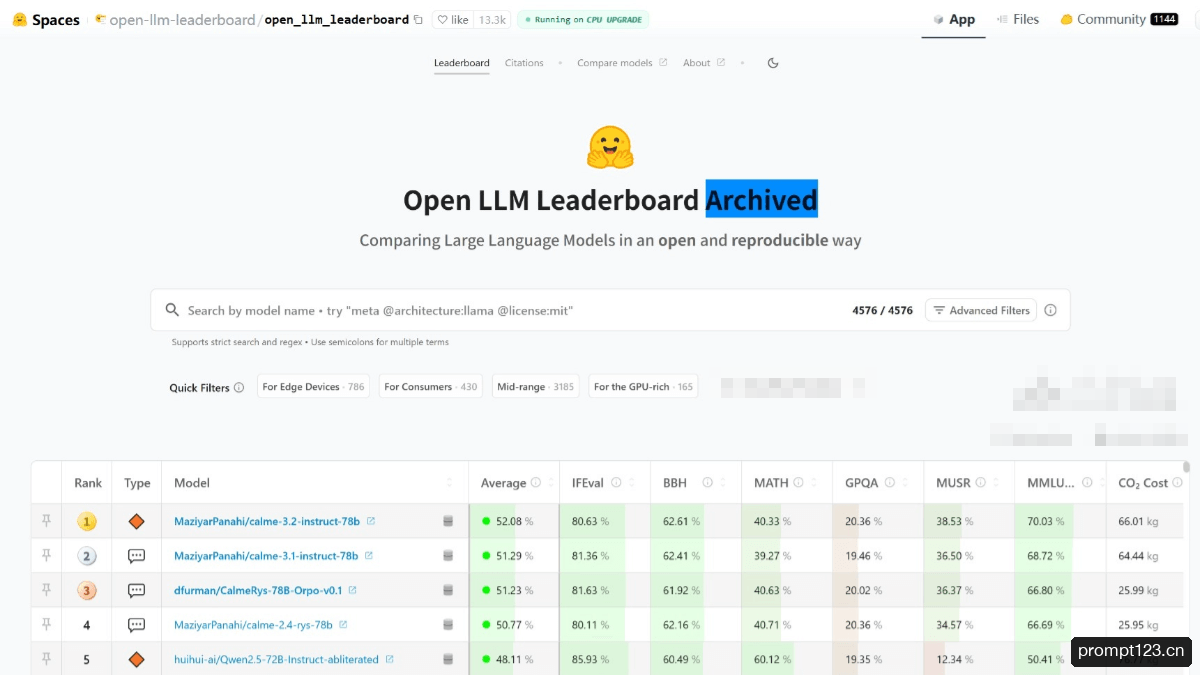
Task: Pin the calme-3.1-instruct-78b row
Action: [x=46, y=555]
